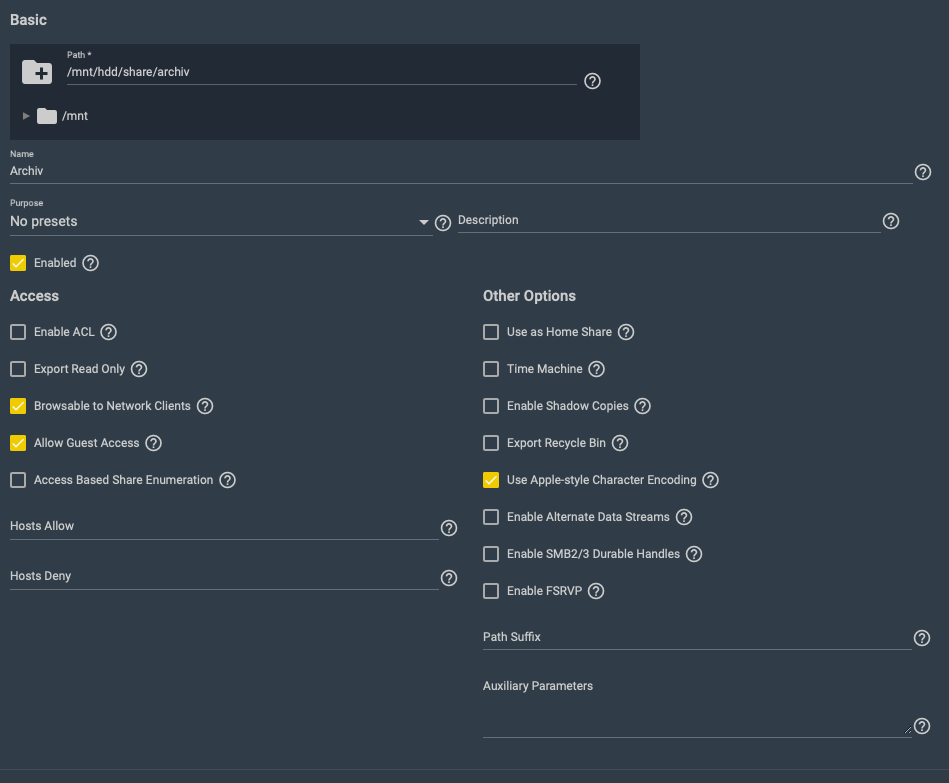Viewport: 949px width, 783px height.
Task: Click help icon for Auxiliary Parameters
Action: coord(922,726)
